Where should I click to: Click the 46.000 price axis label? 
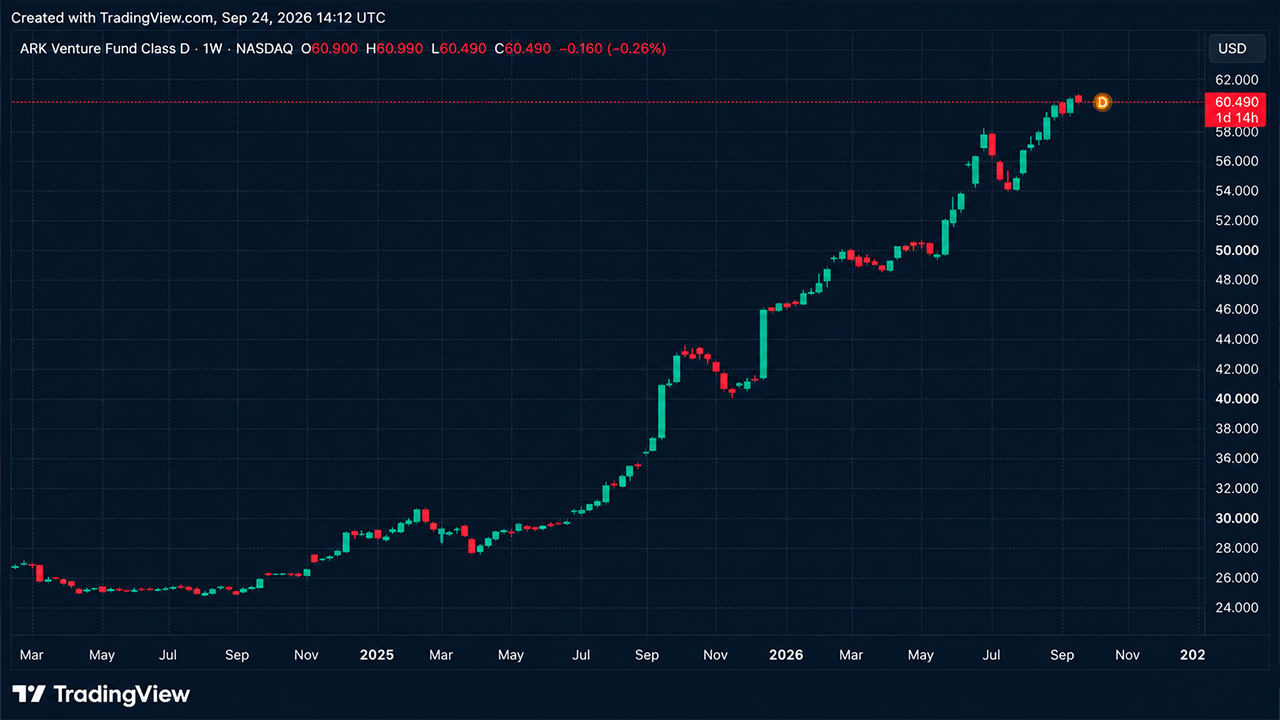click(x=1237, y=310)
